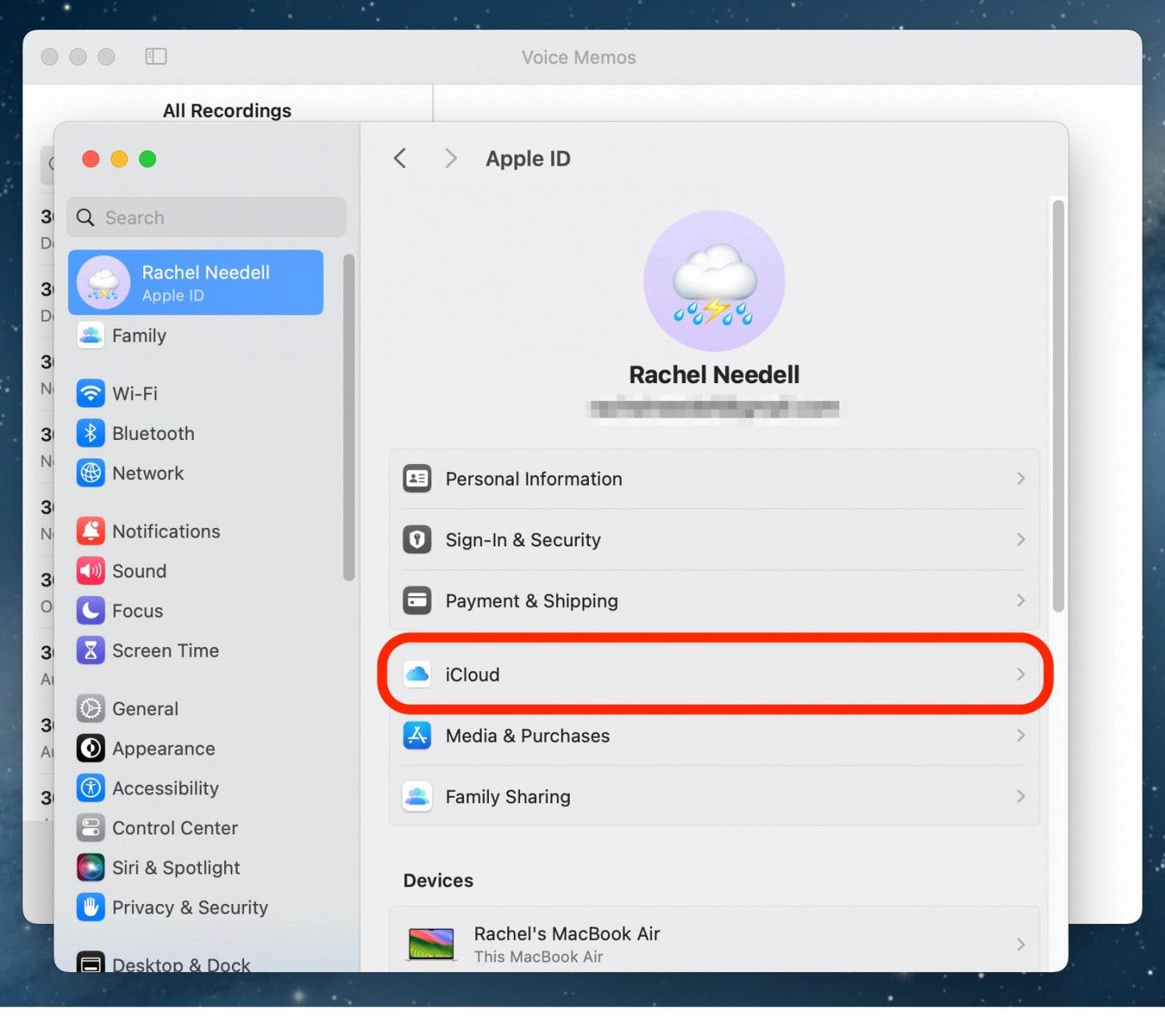Go back with the left arrow
The width and height of the screenshot is (1165, 1036).
point(400,158)
